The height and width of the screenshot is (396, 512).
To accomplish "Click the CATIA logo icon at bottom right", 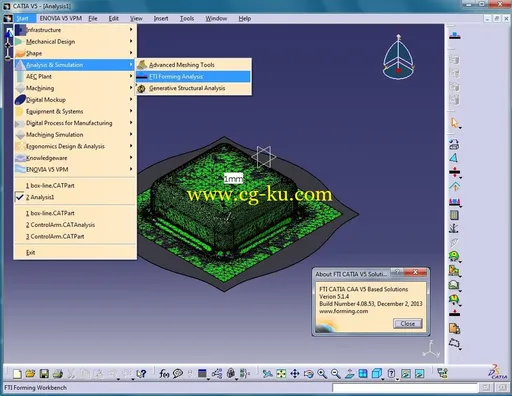I will pyautogui.click(x=498, y=372).
